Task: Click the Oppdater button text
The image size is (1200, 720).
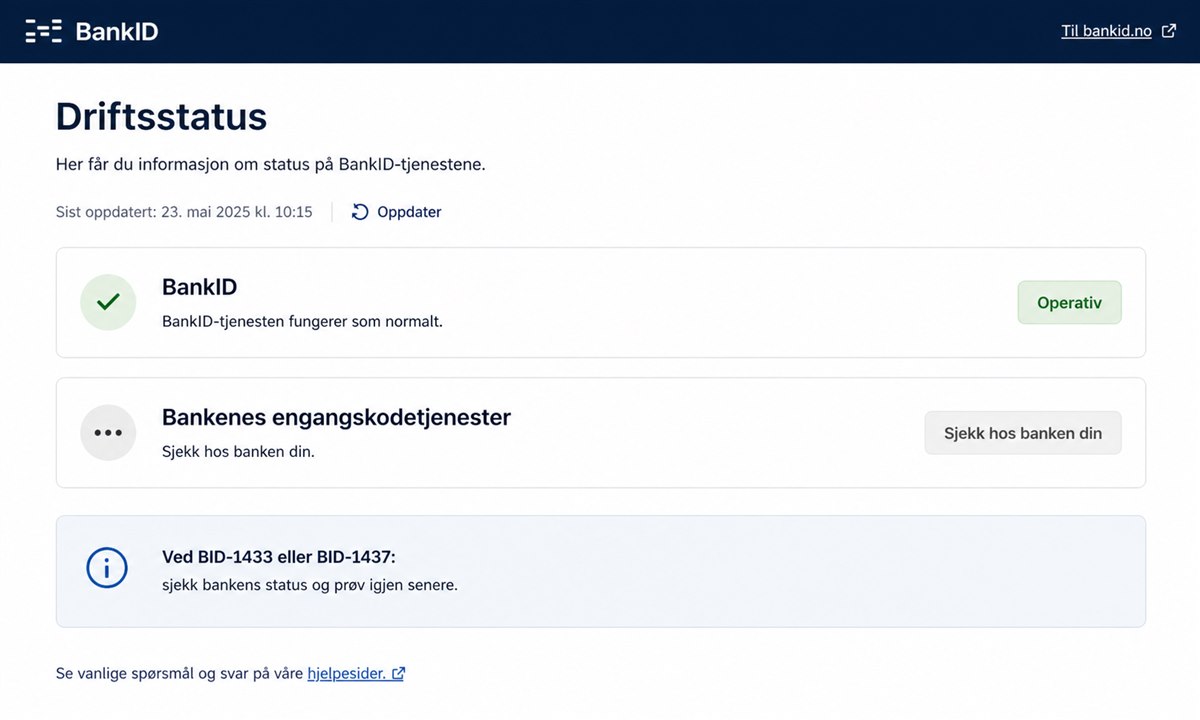Action: point(409,212)
